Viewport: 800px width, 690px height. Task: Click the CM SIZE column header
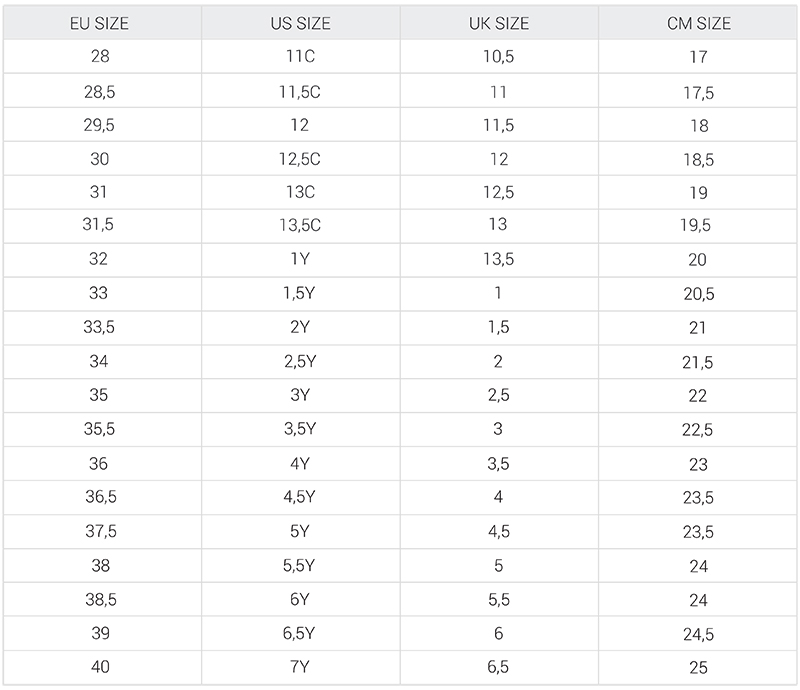[698, 23]
